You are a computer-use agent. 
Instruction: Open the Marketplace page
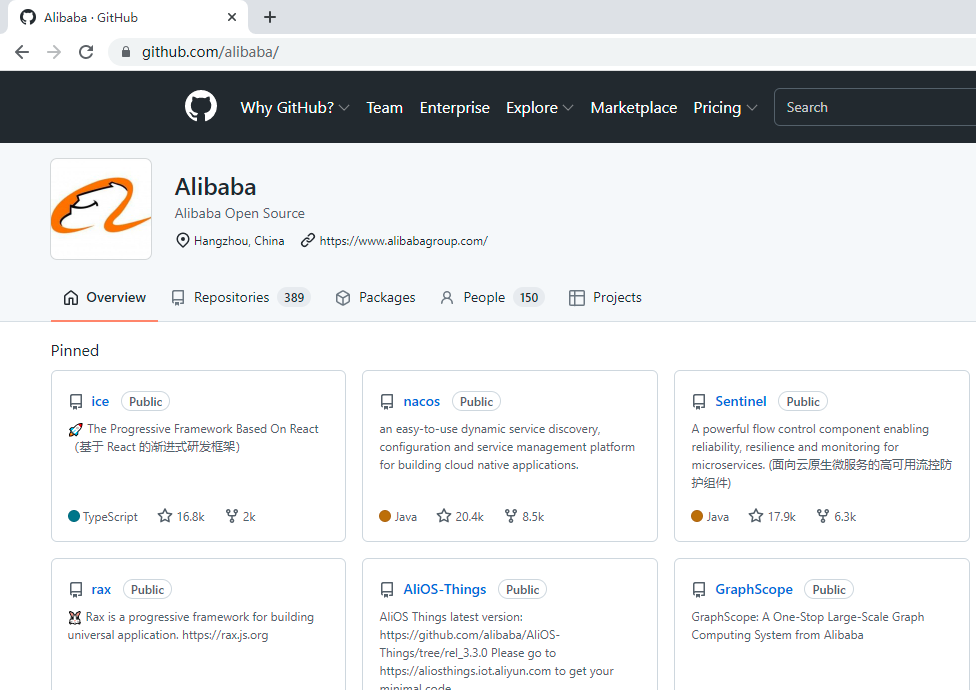click(634, 108)
